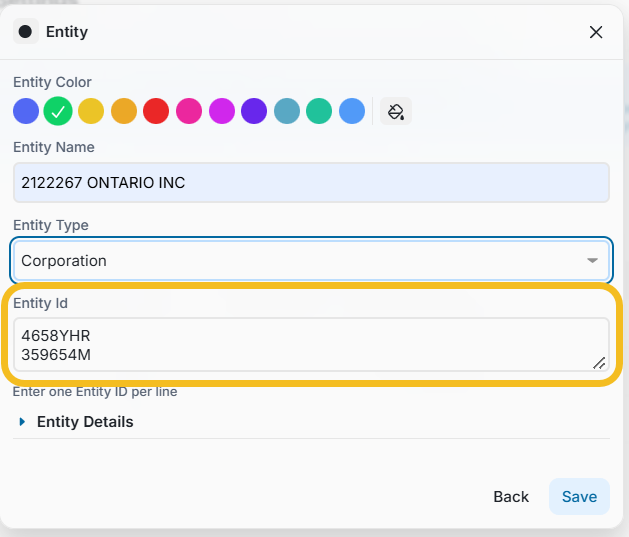
Task: Close the Entity dialog
Action: coord(596,32)
